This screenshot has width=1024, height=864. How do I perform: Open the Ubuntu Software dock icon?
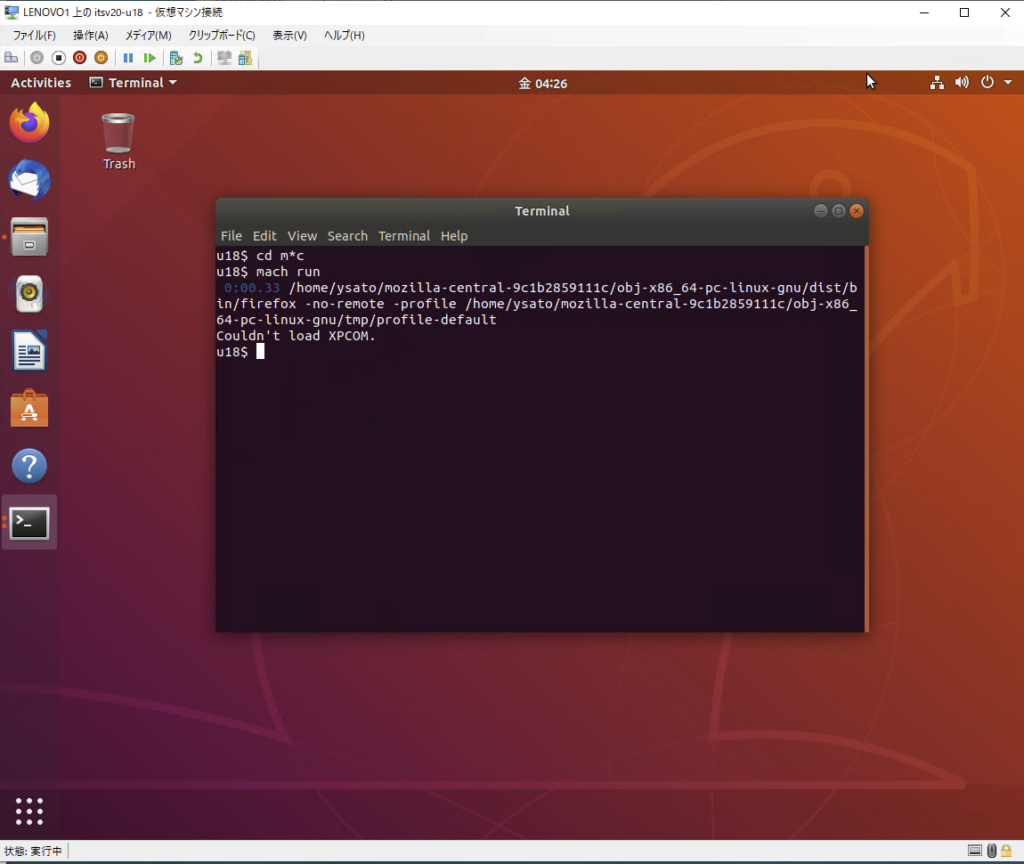coord(29,409)
